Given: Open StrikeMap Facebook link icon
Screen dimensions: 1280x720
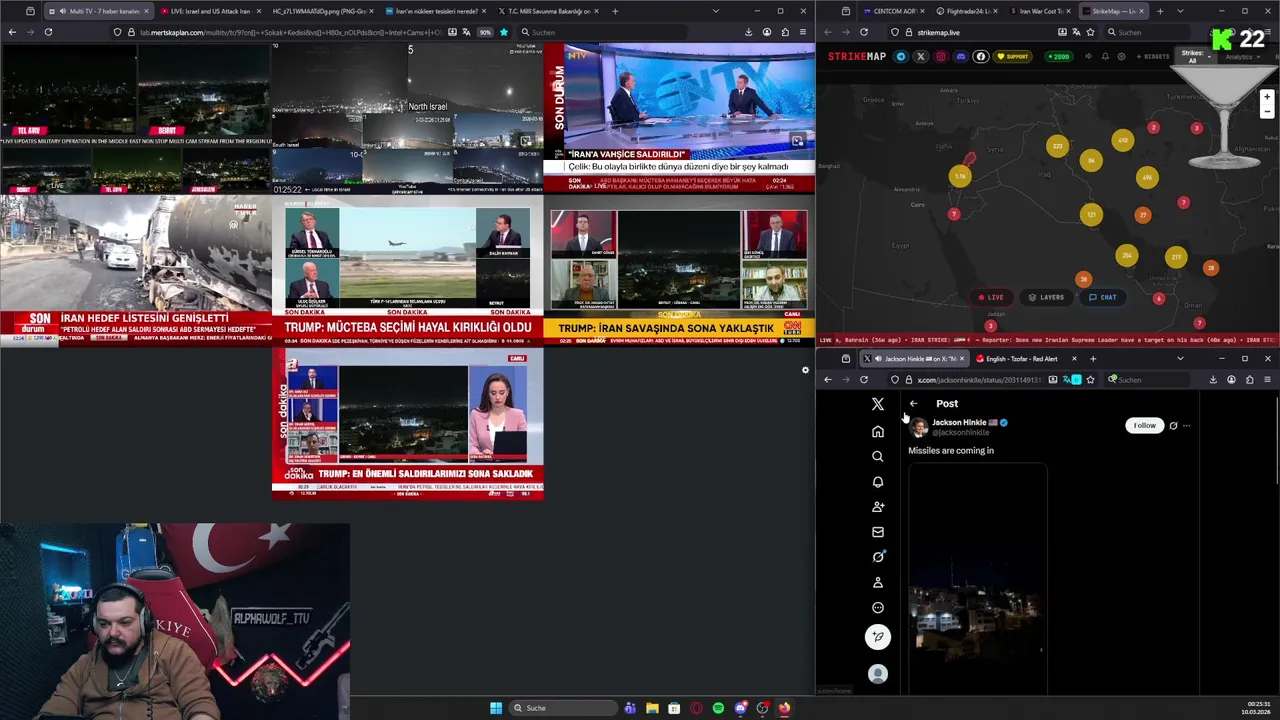Looking at the screenshot, I should 981,57.
